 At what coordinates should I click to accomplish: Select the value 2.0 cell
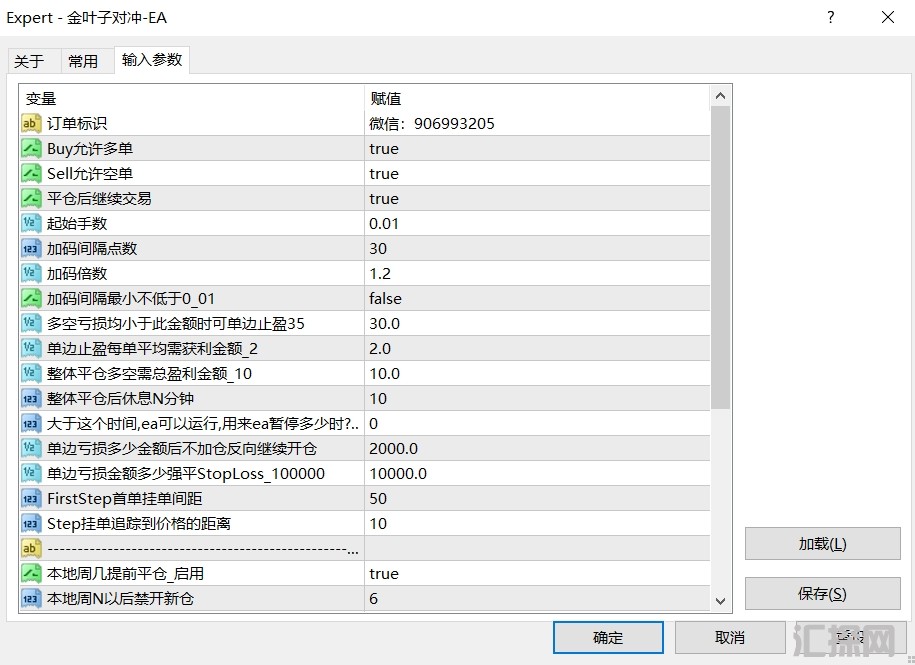[x=537, y=348]
